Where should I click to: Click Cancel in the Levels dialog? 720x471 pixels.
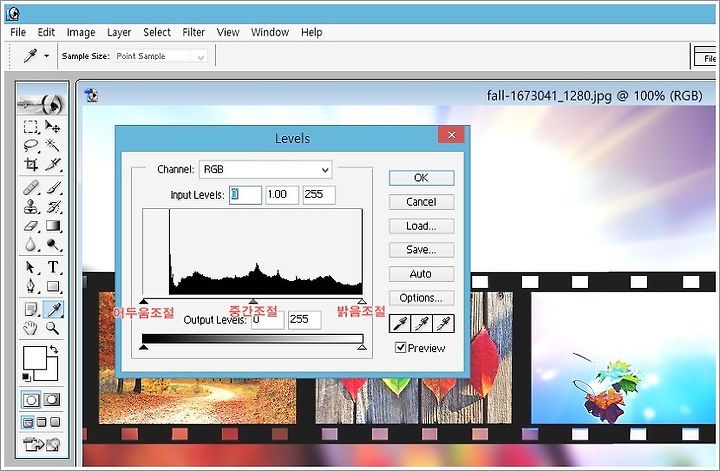422,202
